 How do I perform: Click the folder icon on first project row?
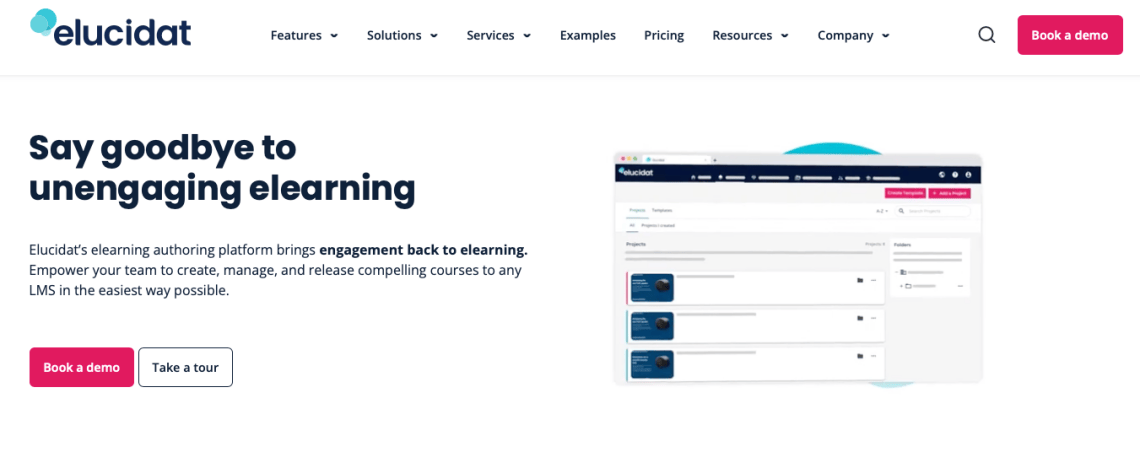(859, 281)
